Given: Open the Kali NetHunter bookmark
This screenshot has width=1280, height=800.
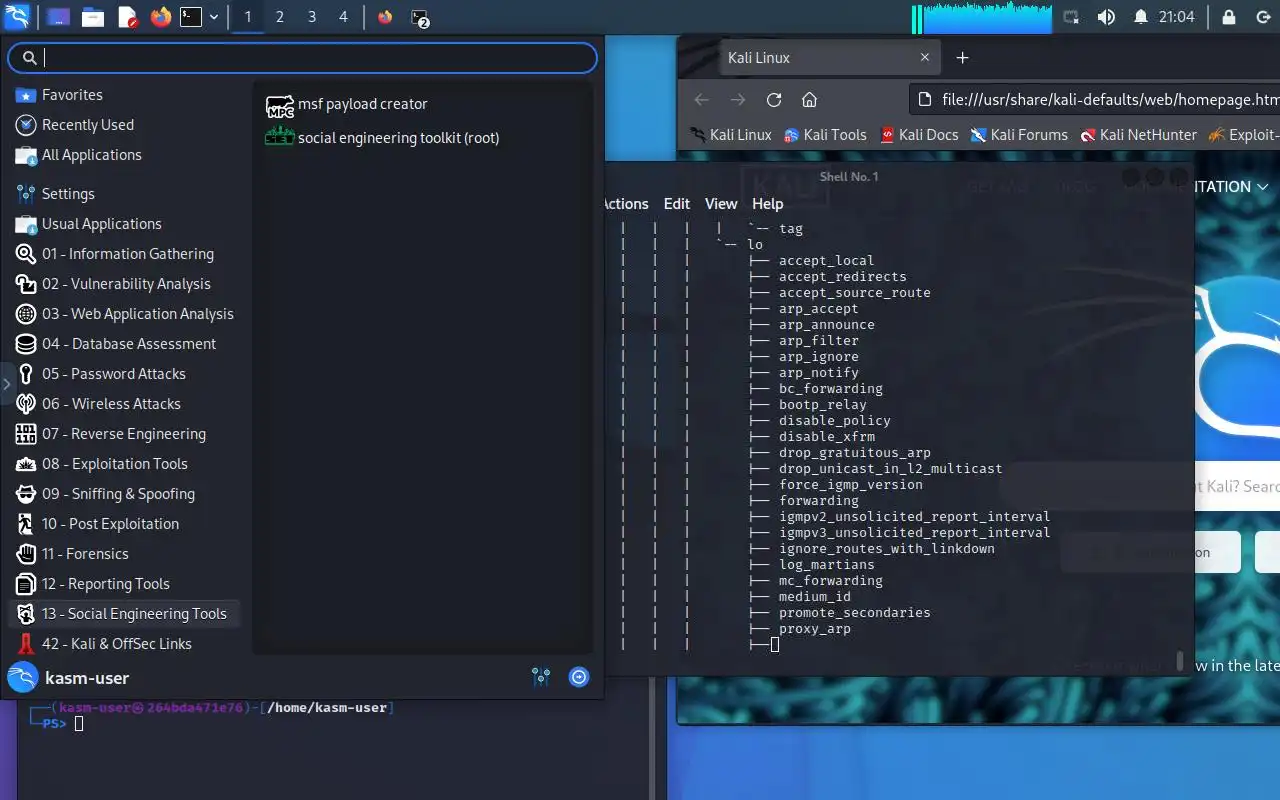Looking at the screenshot, I should click(x=1138, y=135).
